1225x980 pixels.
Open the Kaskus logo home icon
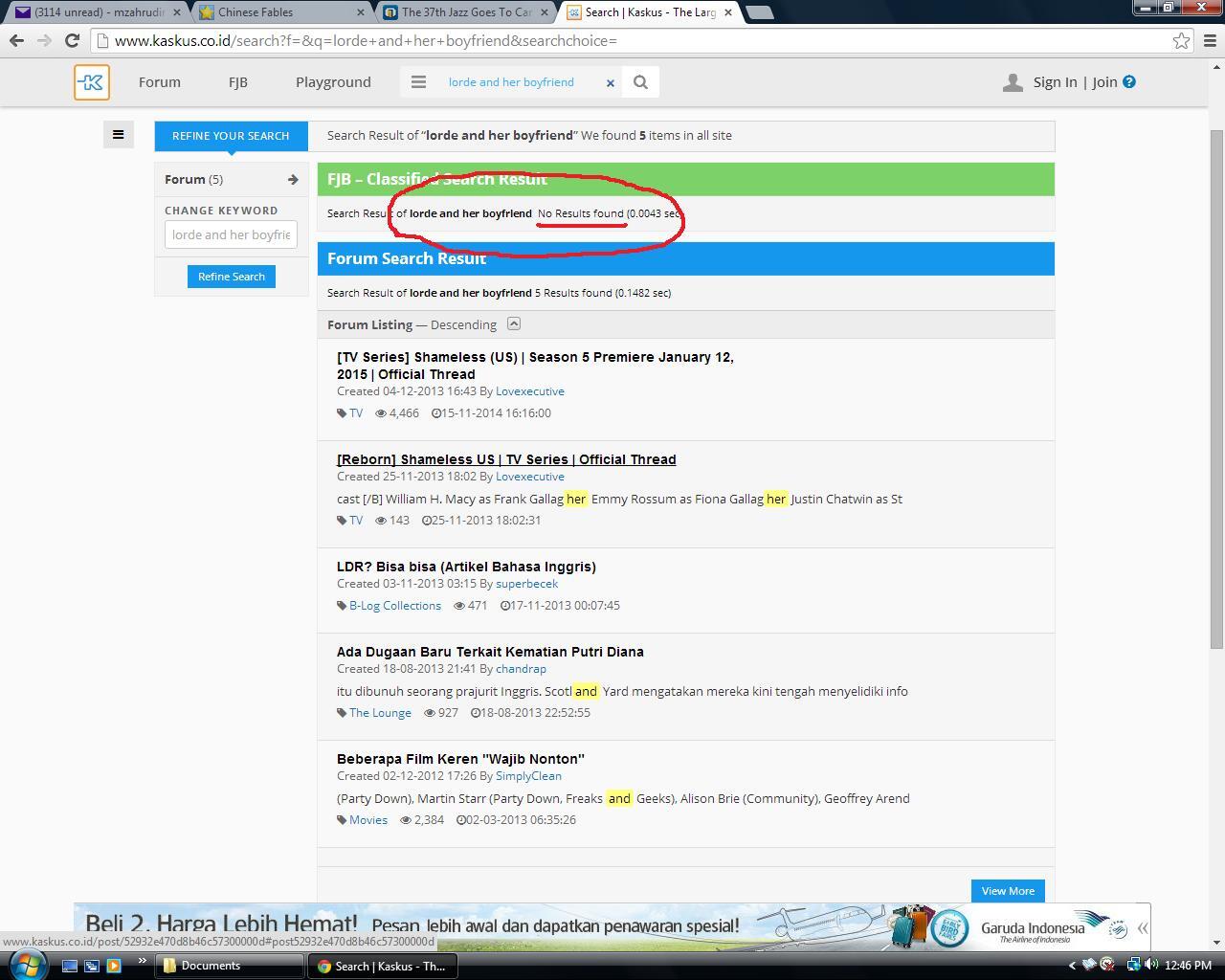(x=92, y=82)
